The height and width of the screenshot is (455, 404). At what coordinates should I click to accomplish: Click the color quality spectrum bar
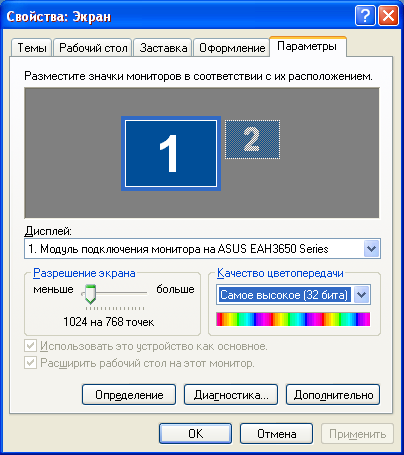point(293,319)
